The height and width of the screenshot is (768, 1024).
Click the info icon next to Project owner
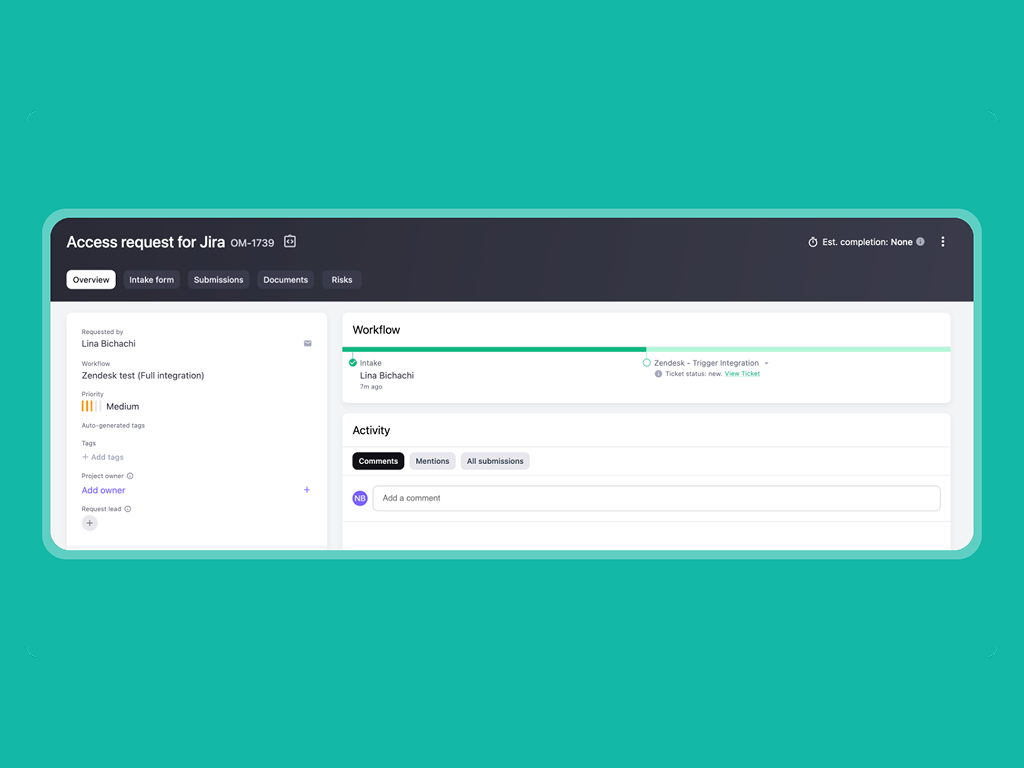(130, 476)
